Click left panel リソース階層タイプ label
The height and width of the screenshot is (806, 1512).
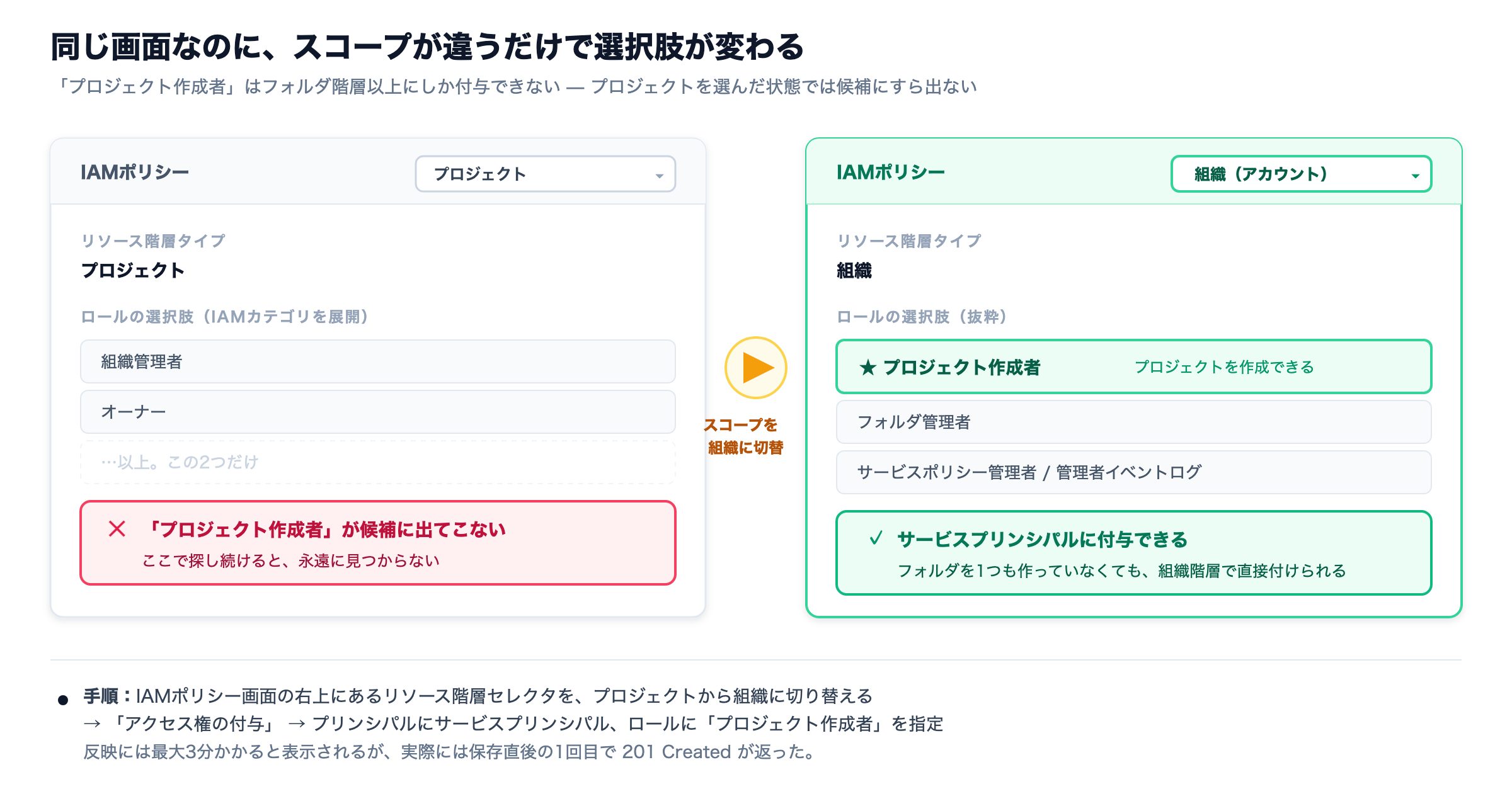point(153,241)
